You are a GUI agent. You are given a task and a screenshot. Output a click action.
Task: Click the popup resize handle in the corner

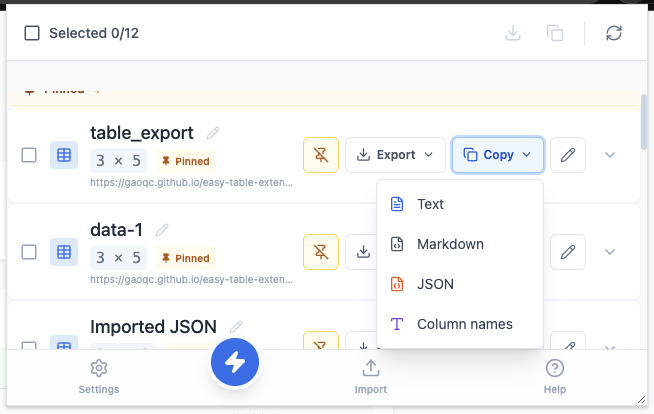pos(641,400)
